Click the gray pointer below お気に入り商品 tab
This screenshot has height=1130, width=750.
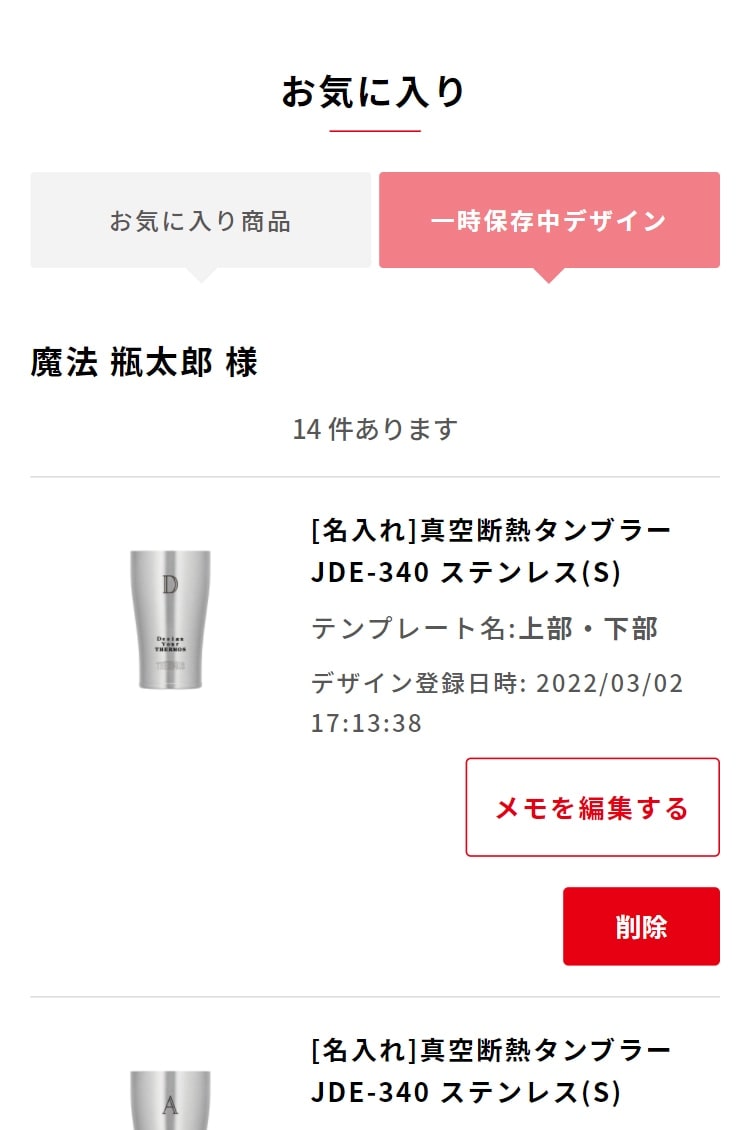click(201, 275)
